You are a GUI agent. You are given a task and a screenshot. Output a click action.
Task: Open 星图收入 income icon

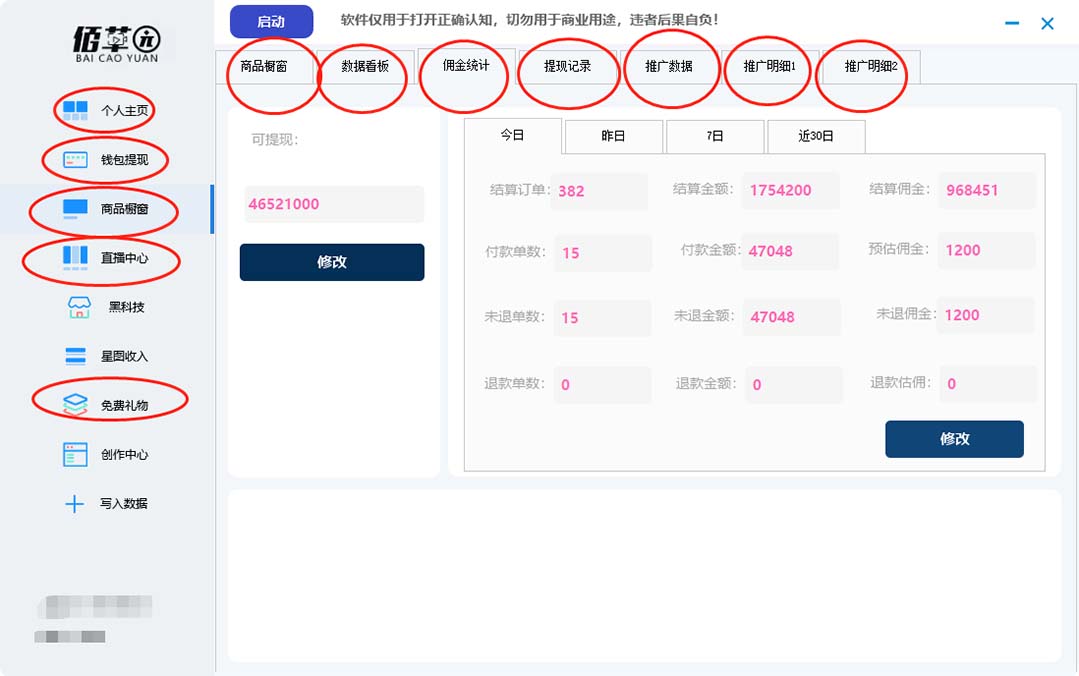point(76,356)
